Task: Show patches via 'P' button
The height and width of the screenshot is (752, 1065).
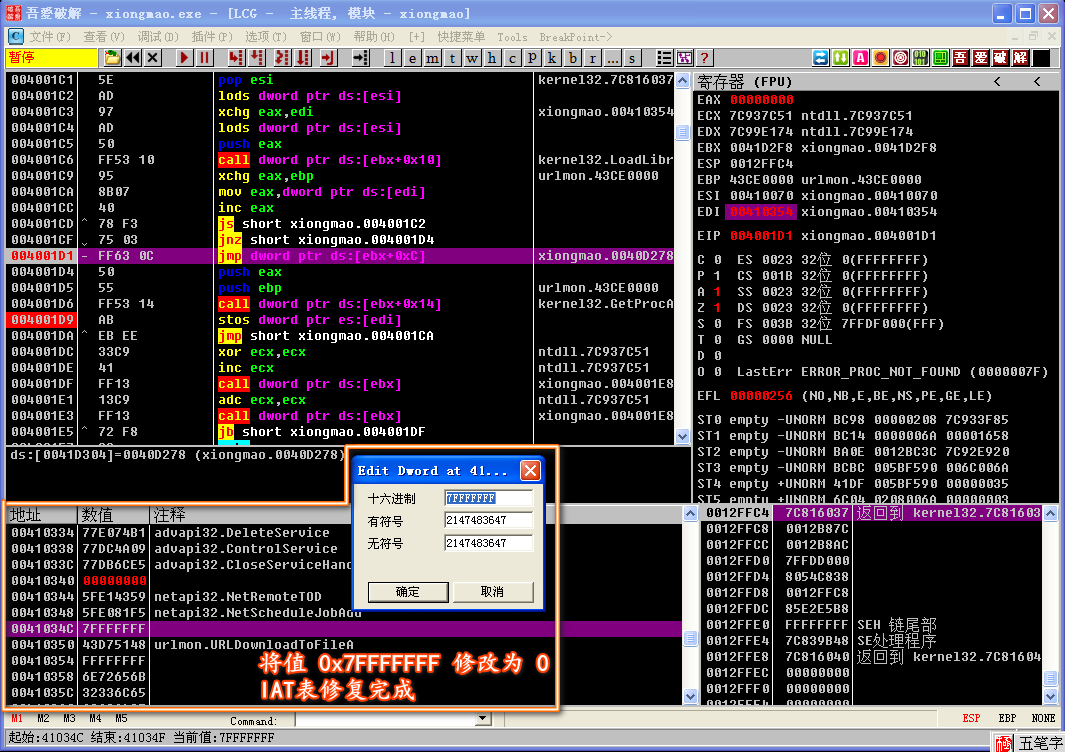Action: pos(532,58)
